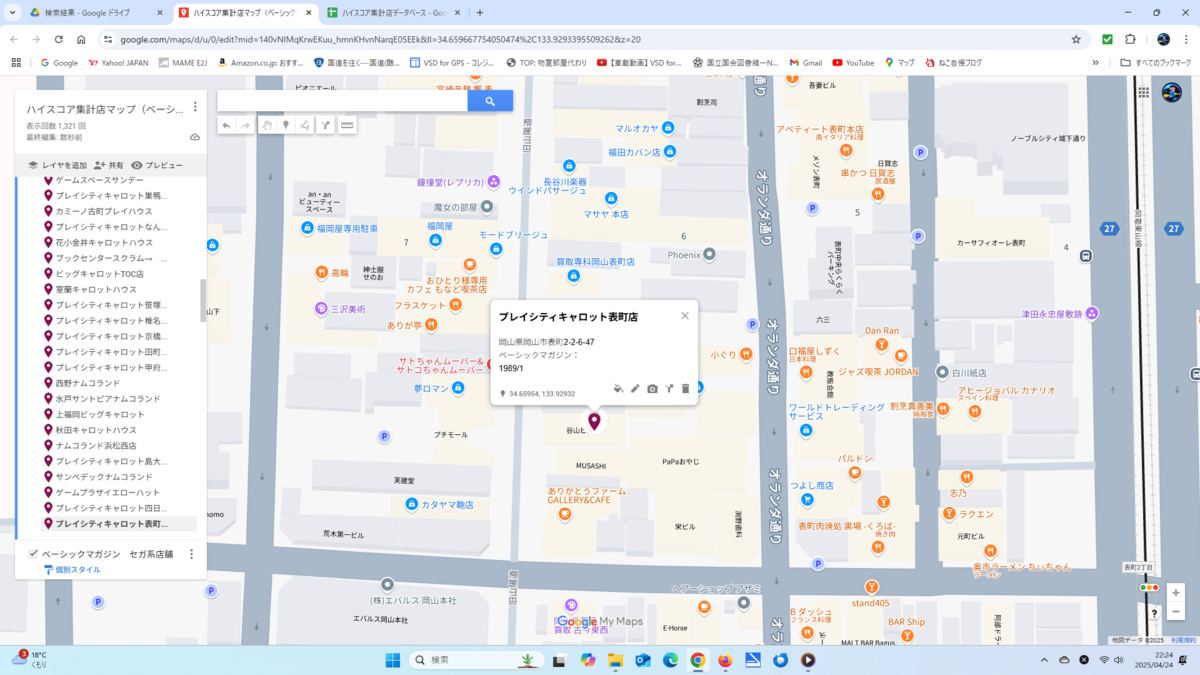Select 秋田キャロットハウス in the layer list
The image size is (1200, 675).
[96, 430]
